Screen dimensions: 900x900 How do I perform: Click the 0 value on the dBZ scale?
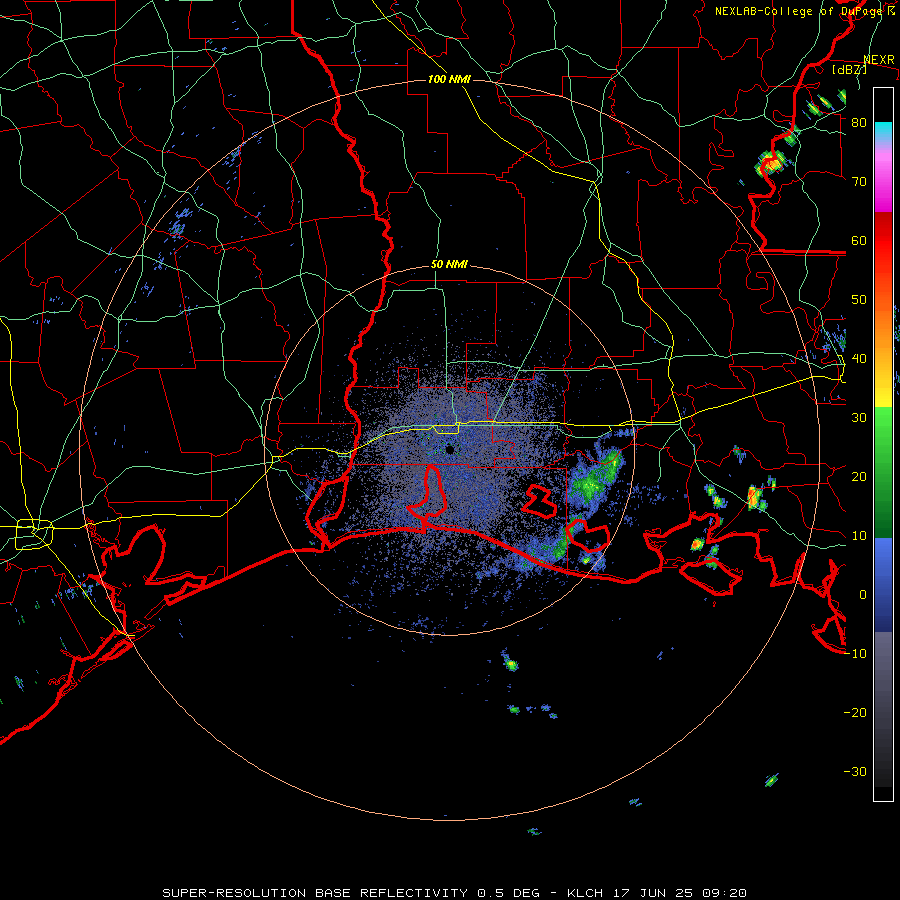pos(863,595)
